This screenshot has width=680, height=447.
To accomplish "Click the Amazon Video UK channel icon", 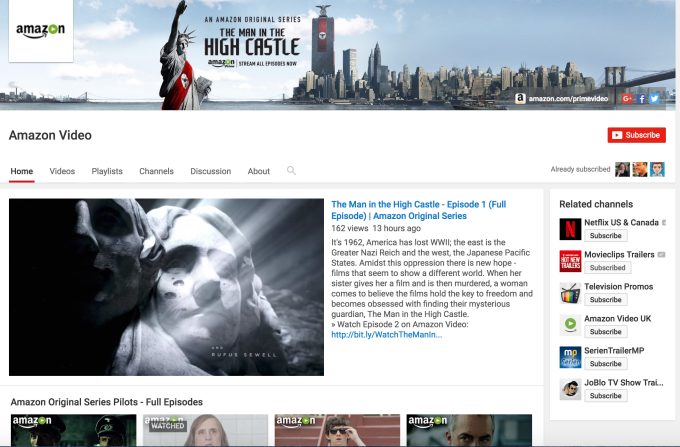I will pyautogui.click(x=570, y=325).
